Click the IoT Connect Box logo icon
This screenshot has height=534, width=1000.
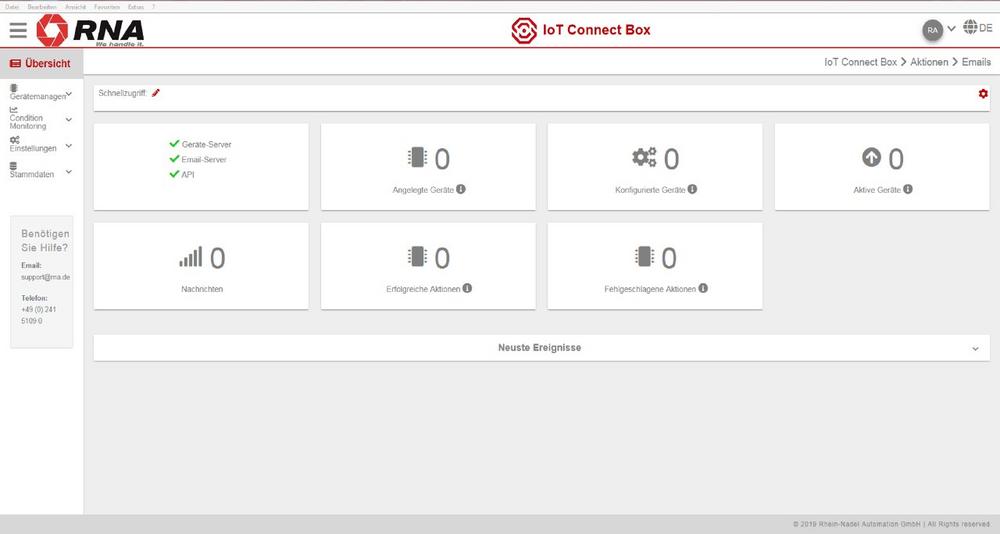click(x=525, y=30)
